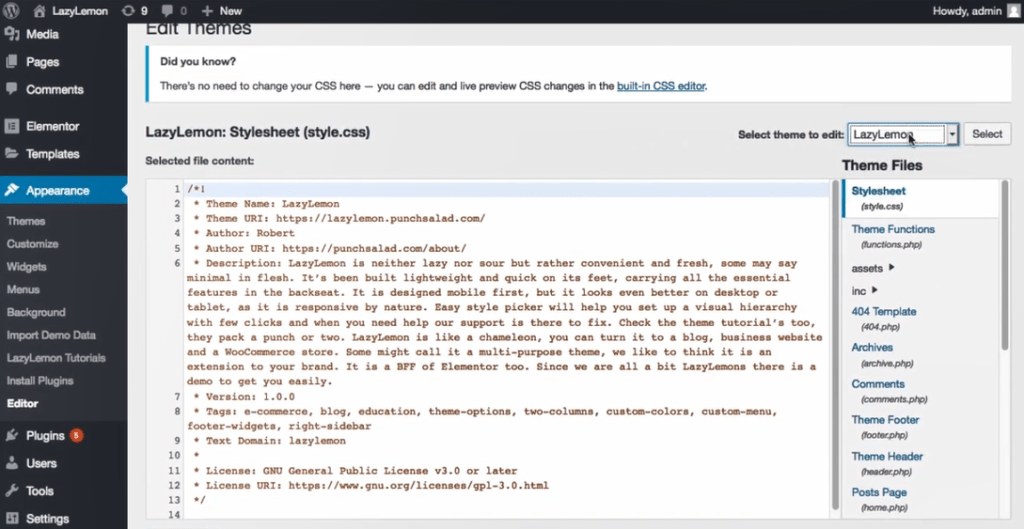The image size is (1024, 529).
Task: Open the Widgets submenu item
Action: (x=27, y=266)
